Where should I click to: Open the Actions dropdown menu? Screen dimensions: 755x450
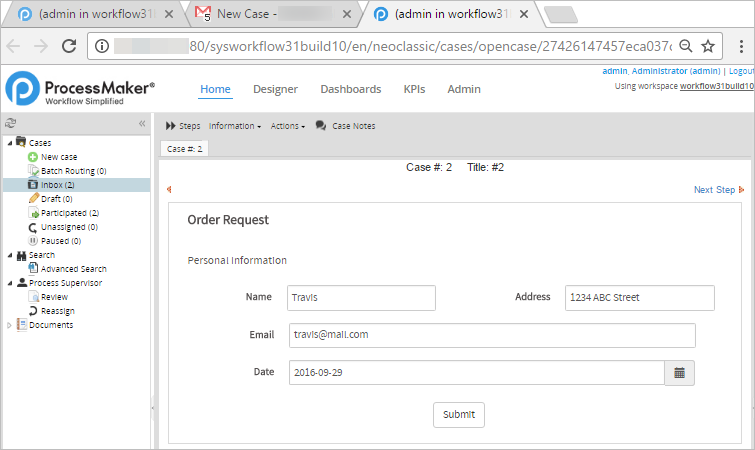pyautogui.click(x=287, y=126)
